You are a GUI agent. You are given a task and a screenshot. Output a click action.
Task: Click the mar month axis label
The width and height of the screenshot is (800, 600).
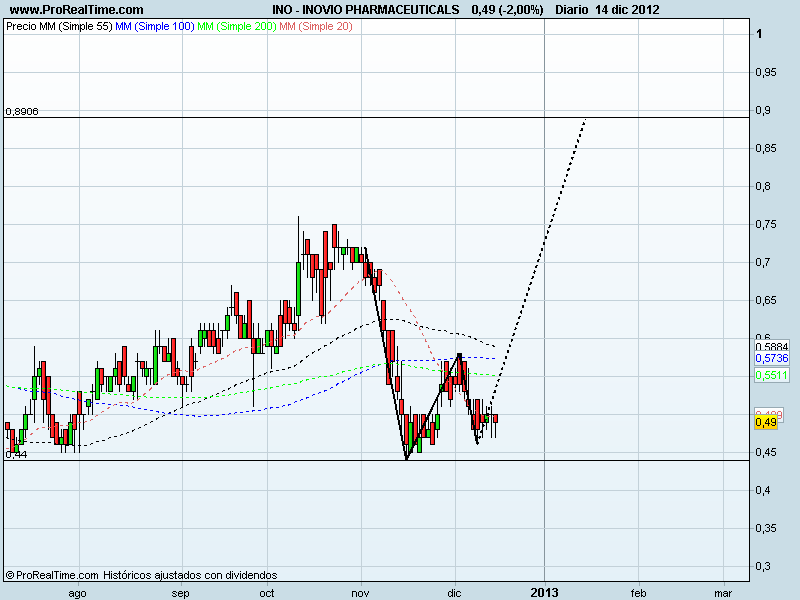coord(723,593)
